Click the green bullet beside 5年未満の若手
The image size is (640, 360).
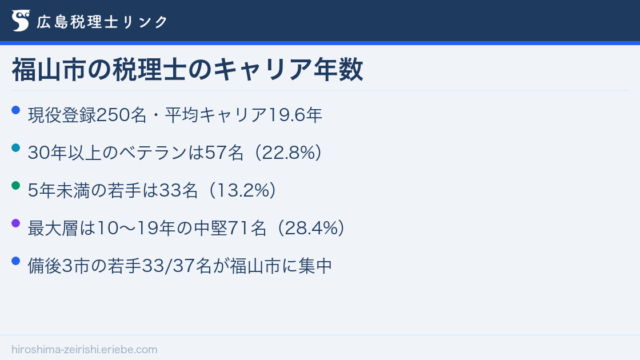coord(16,186)
